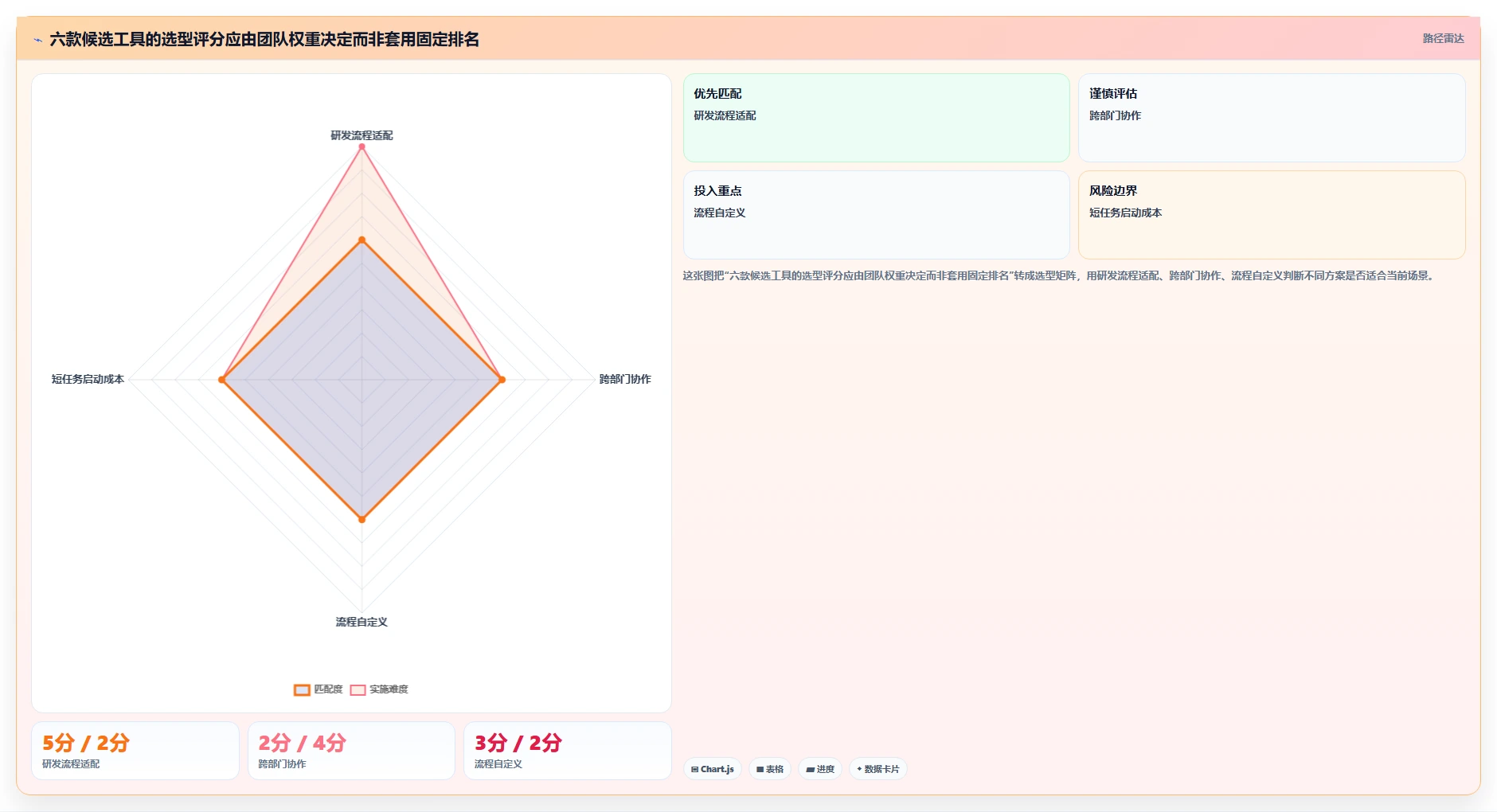1497x812 pixels.
Task: Click the 跨部门协作 radar axis label
Action: 625,379
